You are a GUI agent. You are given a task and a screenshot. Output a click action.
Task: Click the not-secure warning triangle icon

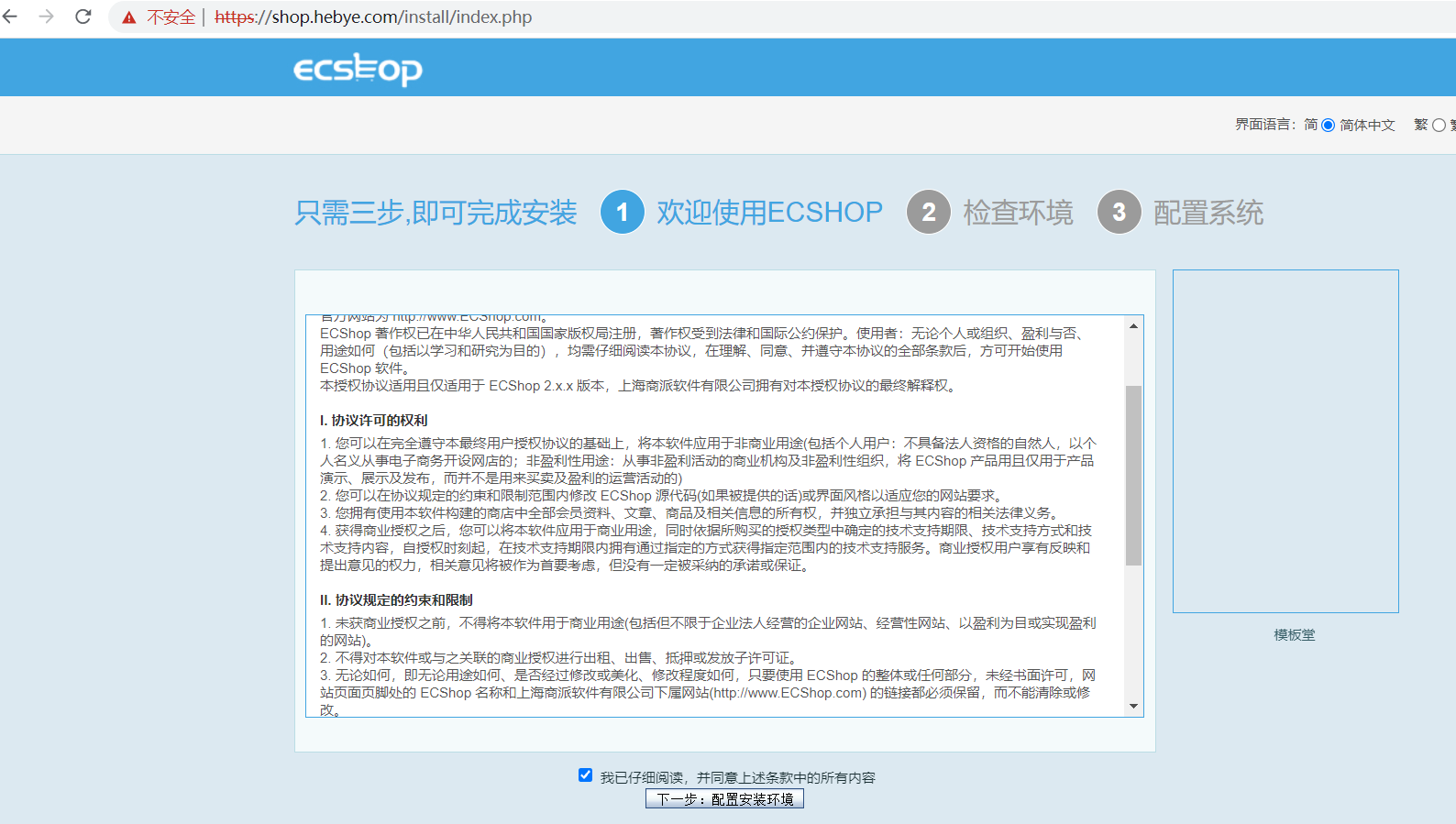click(129, 17)
